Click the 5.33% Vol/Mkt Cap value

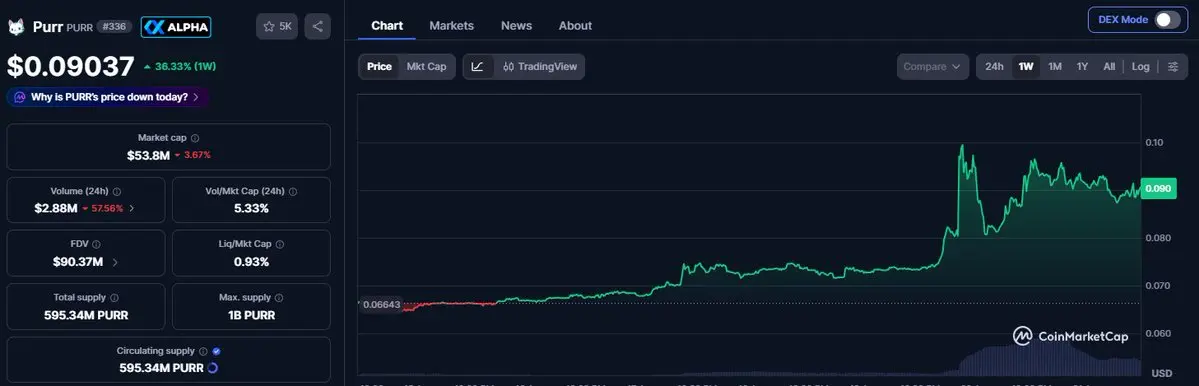[x=251, y=209]
